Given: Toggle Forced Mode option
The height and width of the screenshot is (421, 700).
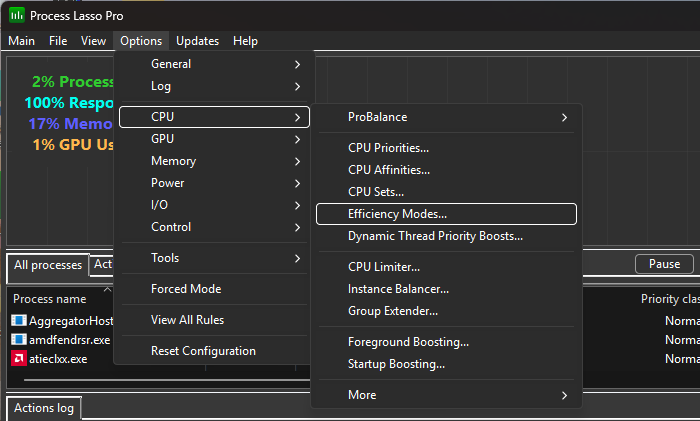Looking at the screenshot, I should click(214, 289).
